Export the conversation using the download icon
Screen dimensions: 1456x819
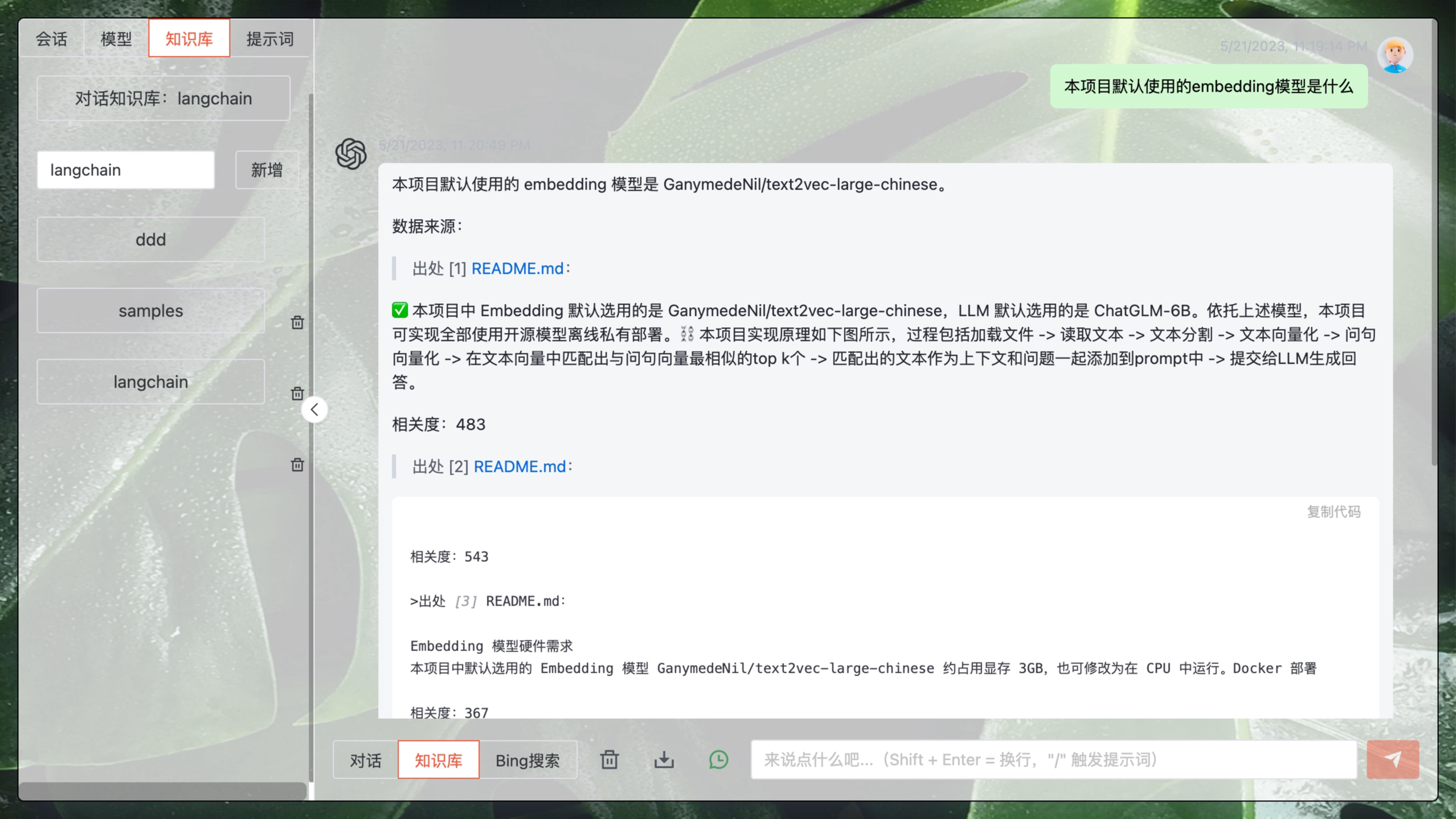click(x=664, y=760)
